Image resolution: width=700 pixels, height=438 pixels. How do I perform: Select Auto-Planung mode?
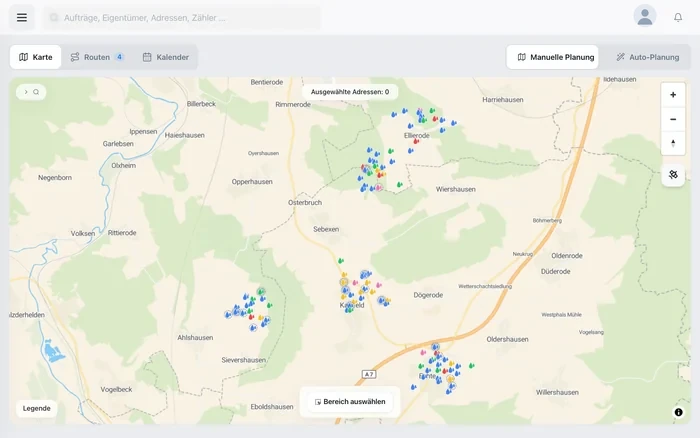coord(647,57)
